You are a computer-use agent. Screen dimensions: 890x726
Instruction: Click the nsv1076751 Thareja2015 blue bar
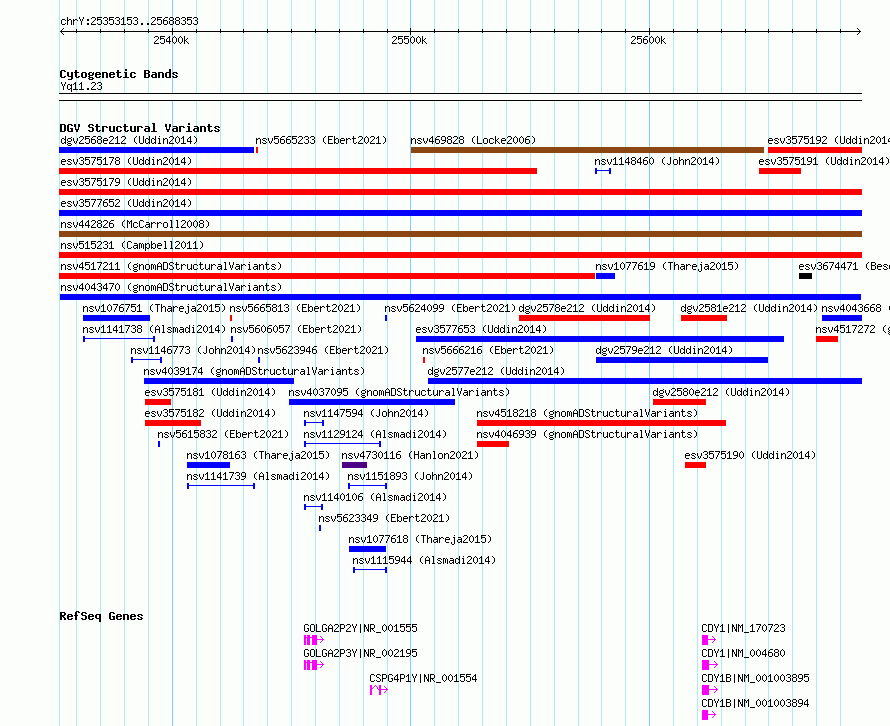(x=116, y=318)
